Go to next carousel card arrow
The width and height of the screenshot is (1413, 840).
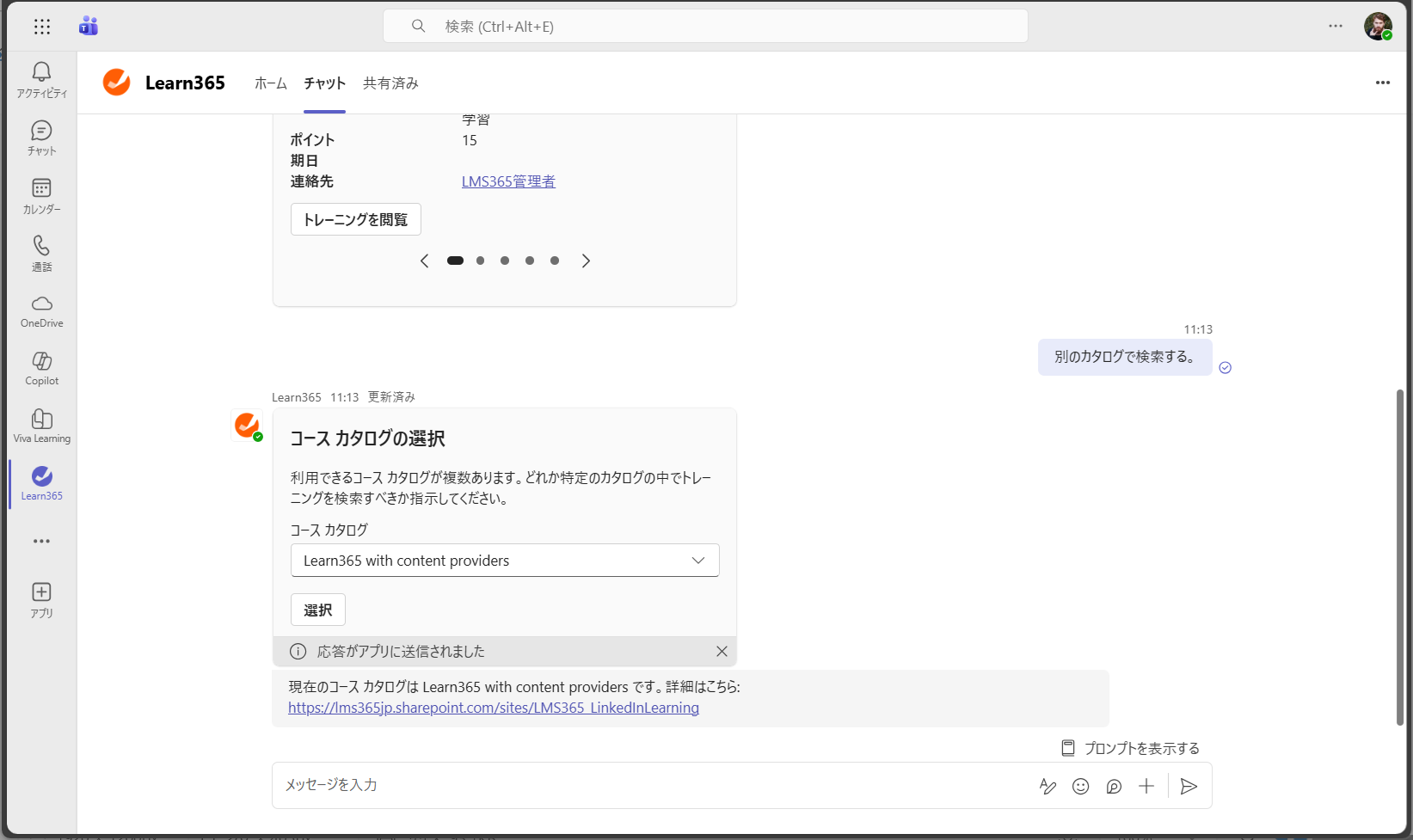(x=586, y=261)
